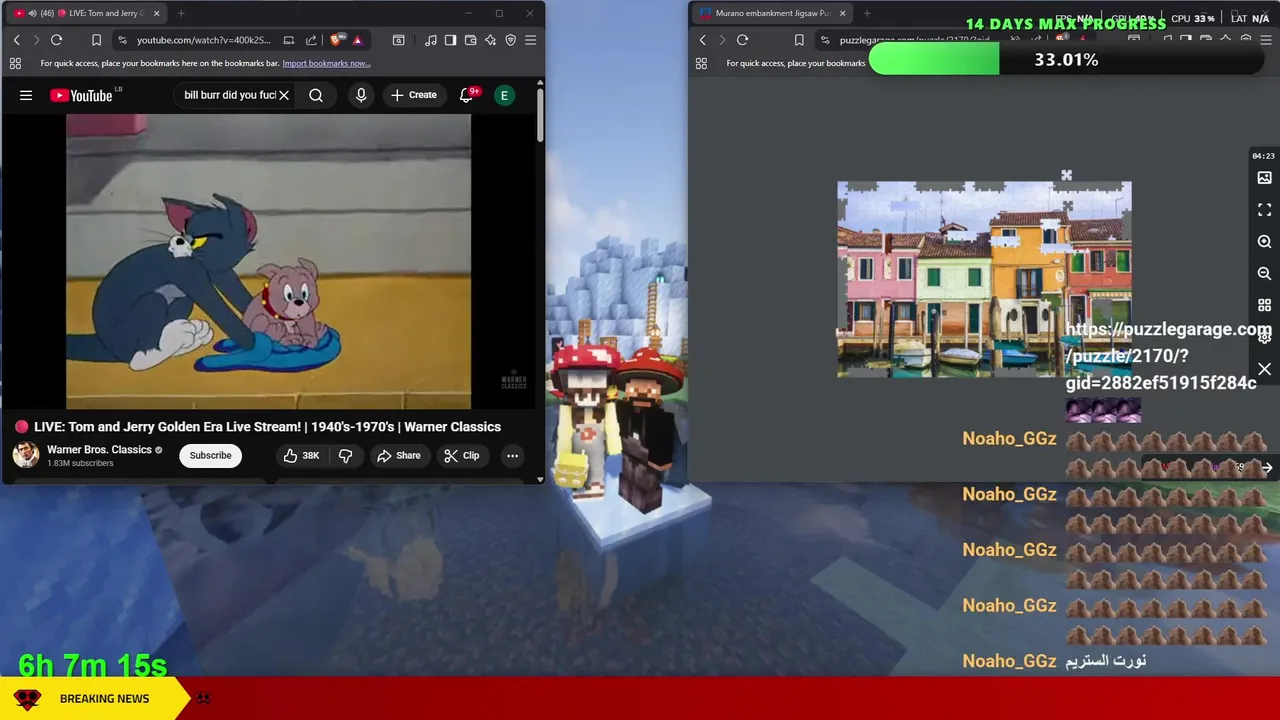Toggle fullscreen in puzzle toolbar
The image size is (1280, 720).
[1264, 210]
